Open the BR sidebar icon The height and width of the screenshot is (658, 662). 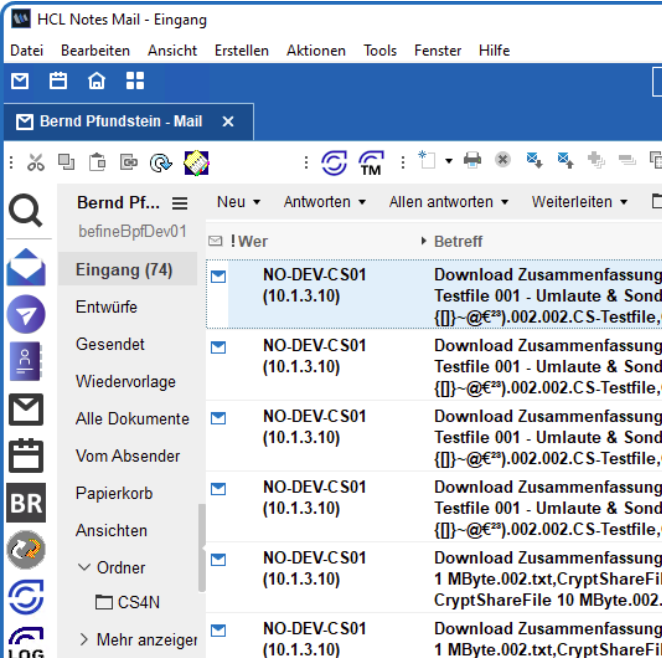click(x=26, y=503)
